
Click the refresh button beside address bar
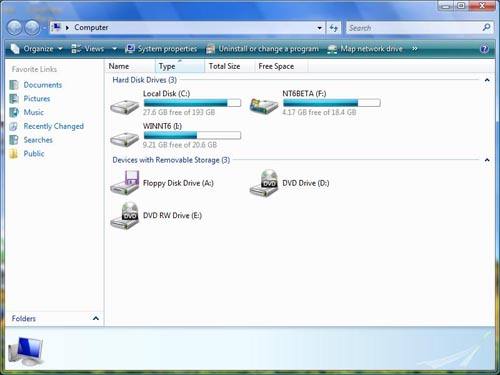(x=334, y=28)
